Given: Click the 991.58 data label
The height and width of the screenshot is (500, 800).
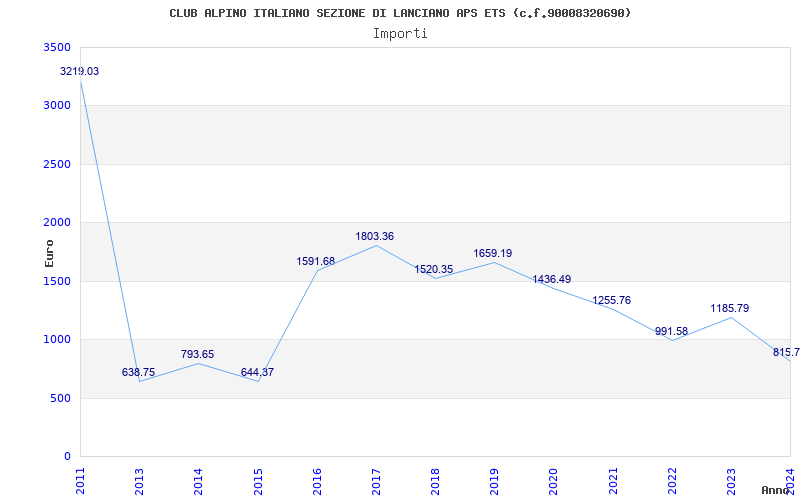Looking at the screenshot, I should [x=671, y=332].
